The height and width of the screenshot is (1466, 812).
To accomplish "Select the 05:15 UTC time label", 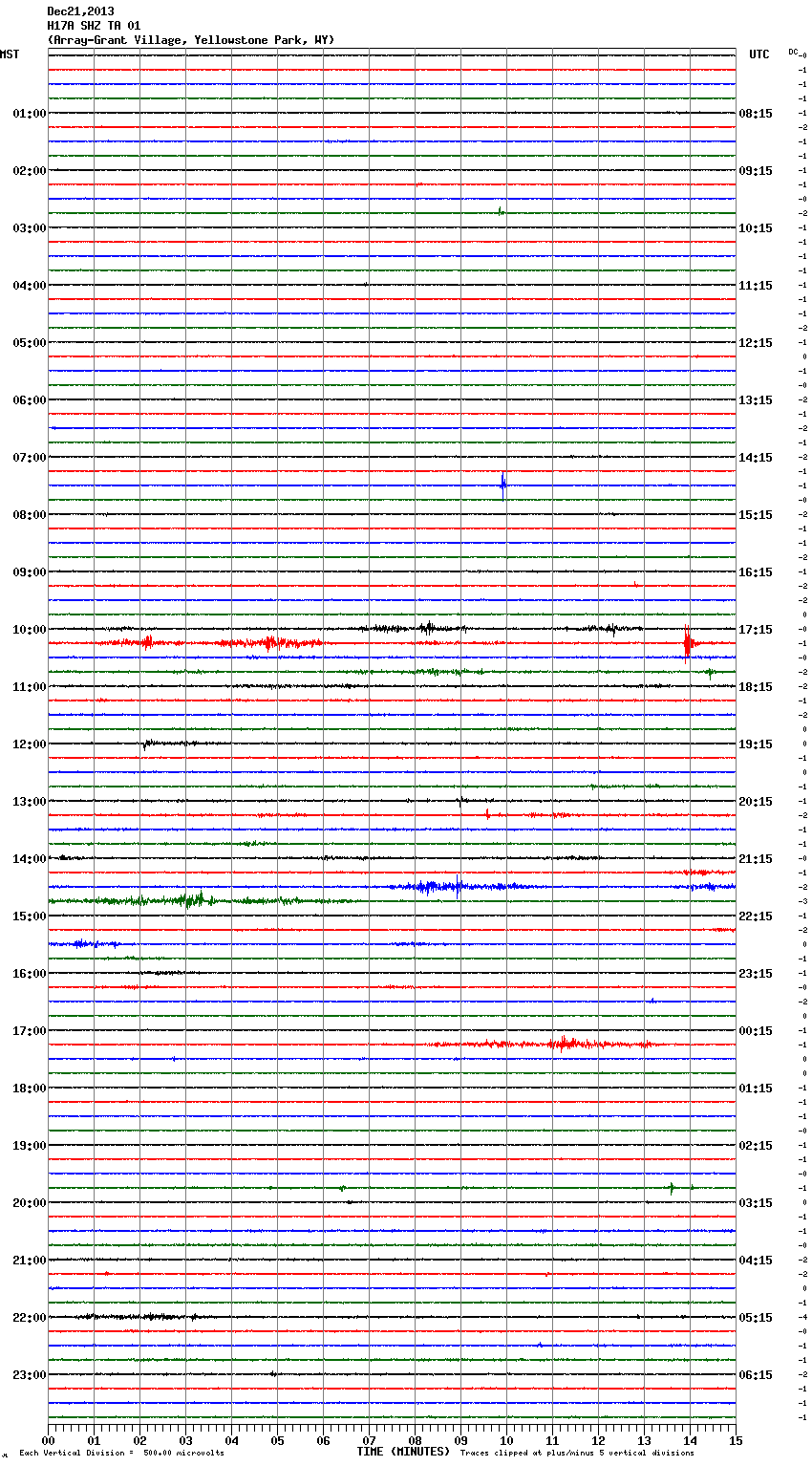I will (756, 1318).
